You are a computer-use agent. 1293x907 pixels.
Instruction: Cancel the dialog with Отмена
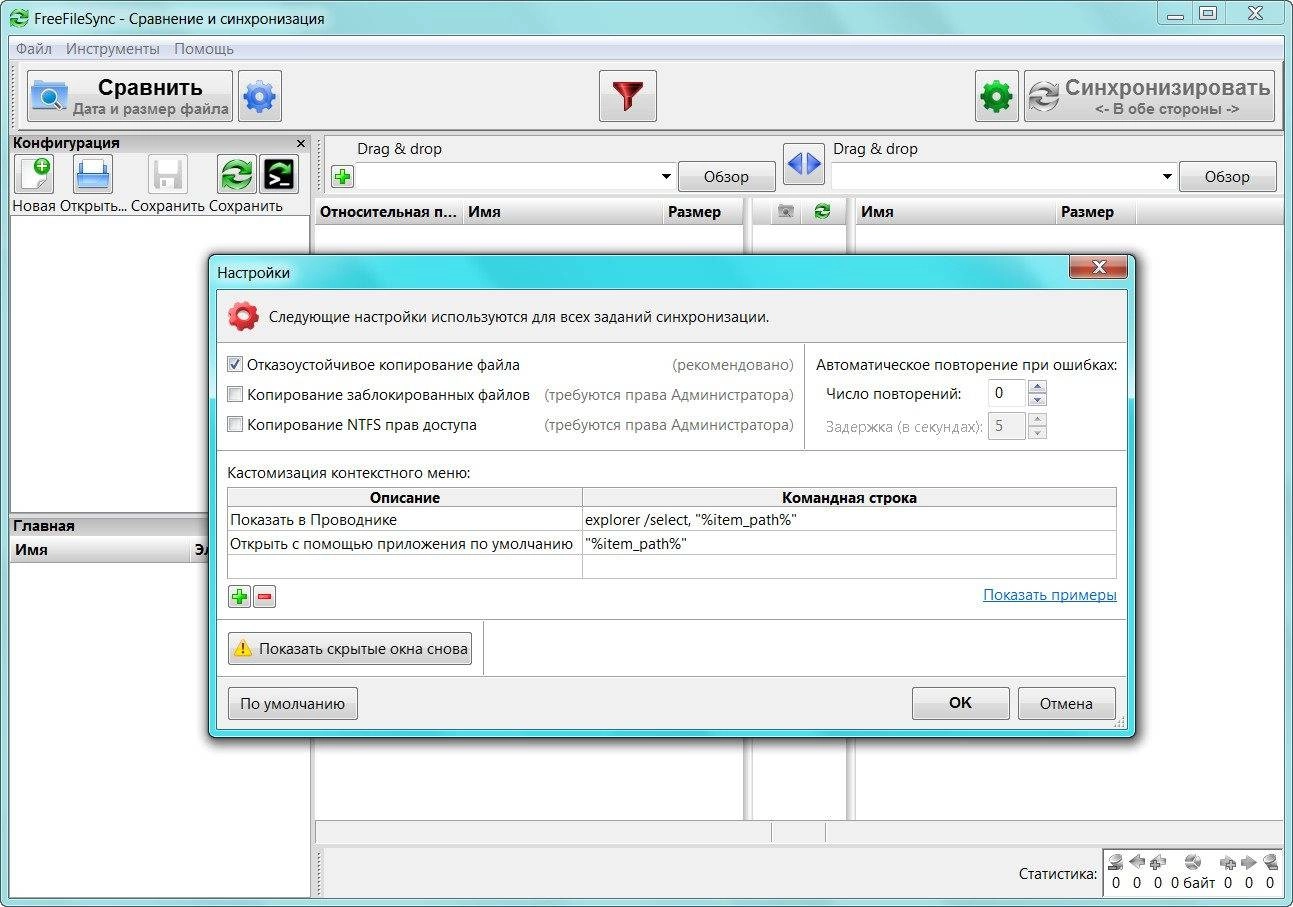point(1066,703)
